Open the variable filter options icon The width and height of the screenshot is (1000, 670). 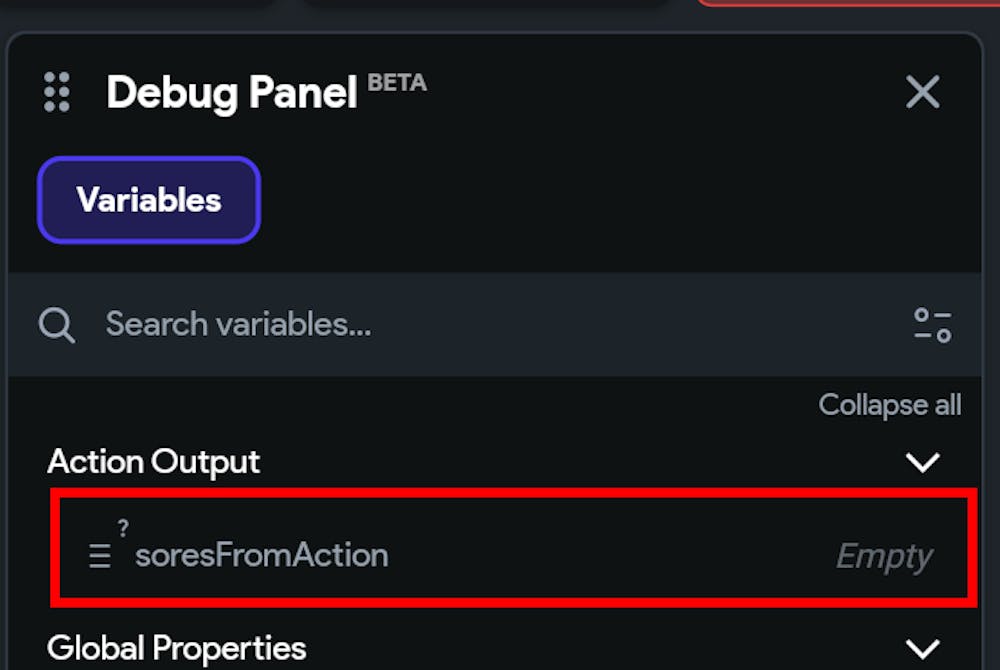(x=932, y=324)
